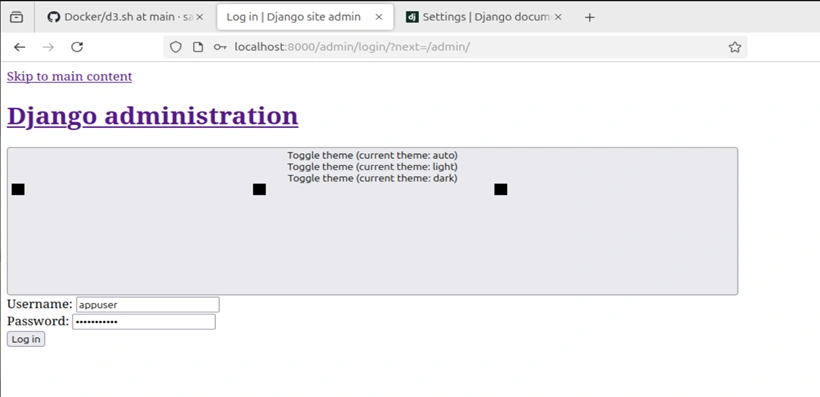Click the Toggle theme button panel
820x397 pixels.
click(x=372, y=221)
